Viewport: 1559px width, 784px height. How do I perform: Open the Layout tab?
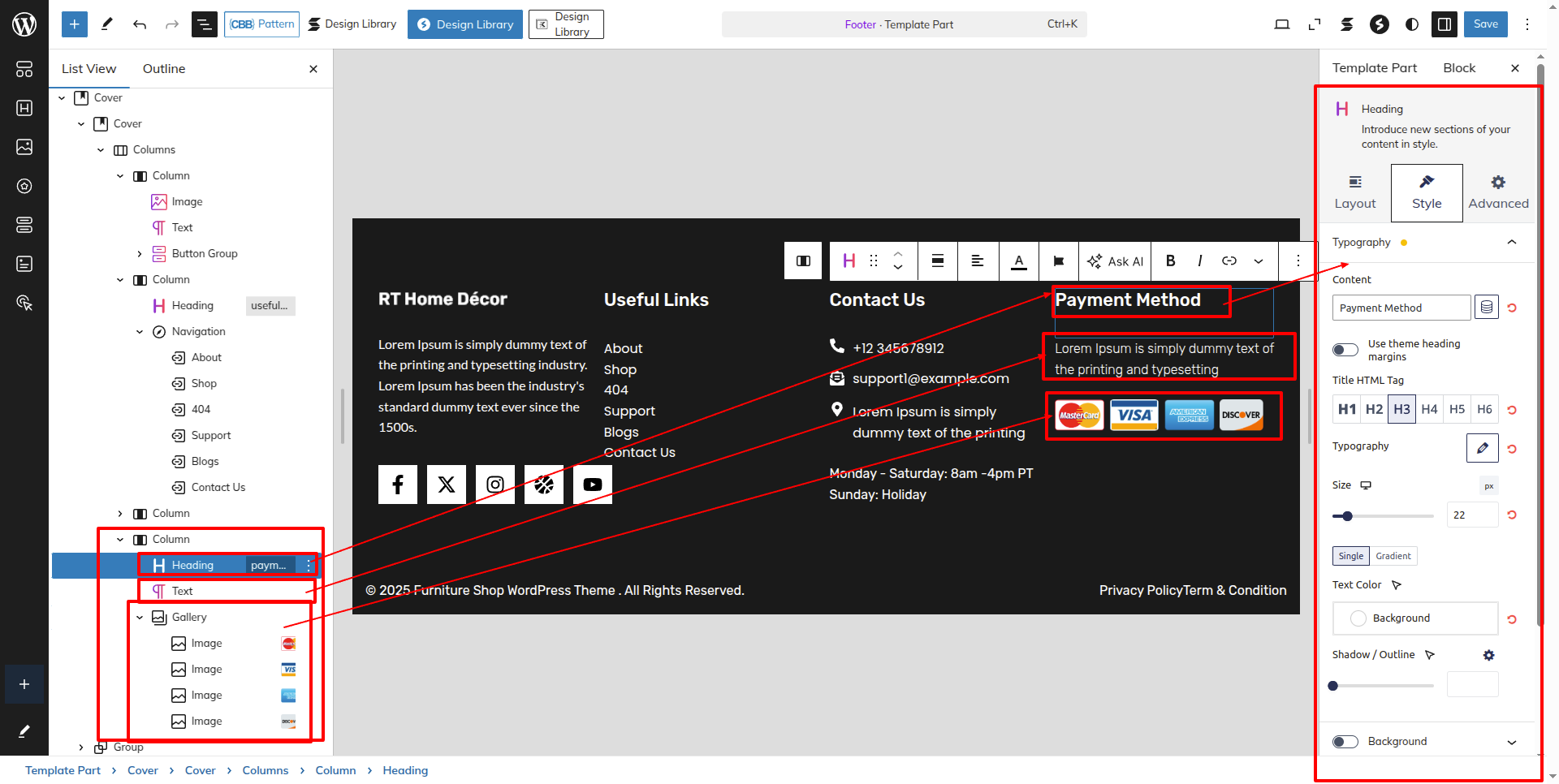tap(1355, 193)
